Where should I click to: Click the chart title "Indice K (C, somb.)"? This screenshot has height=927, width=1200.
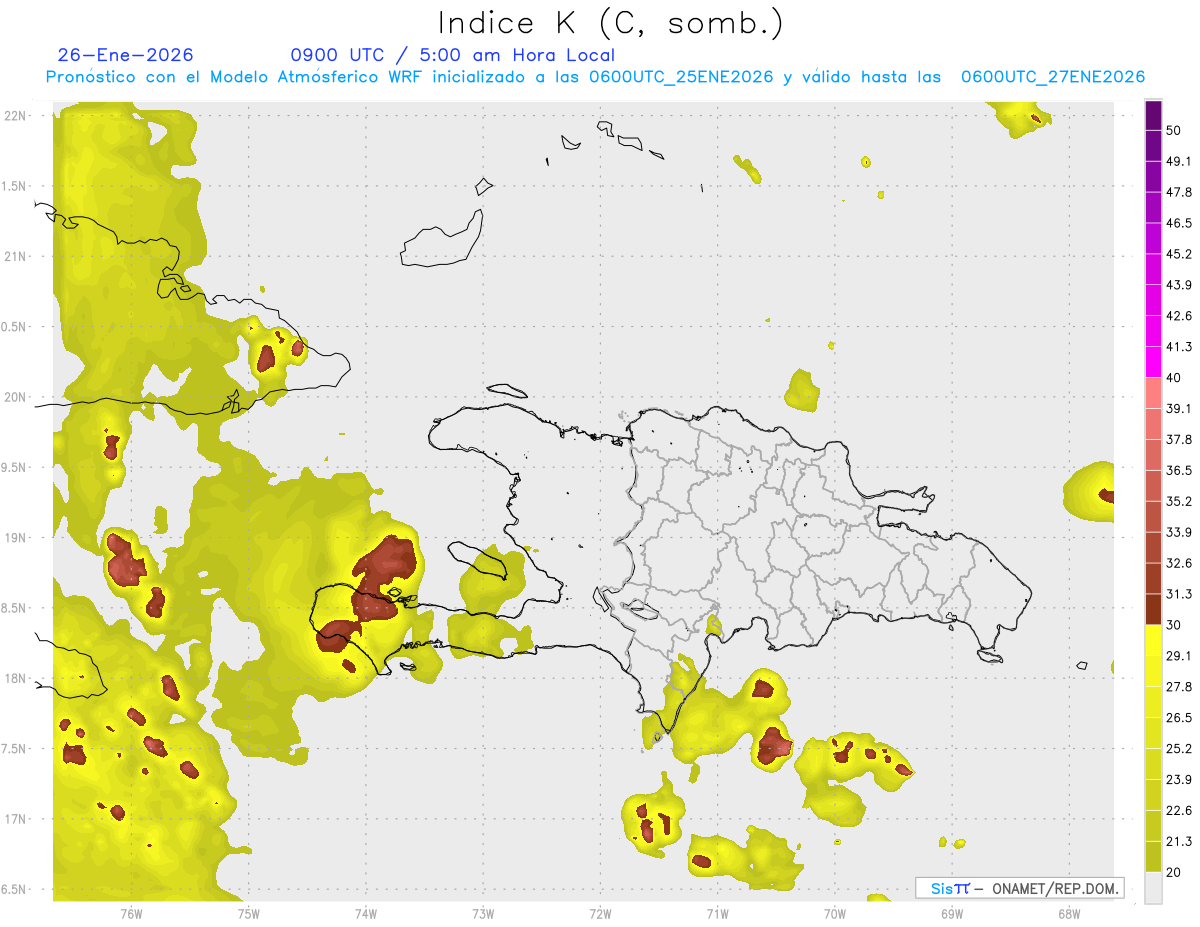pos(611,24)
